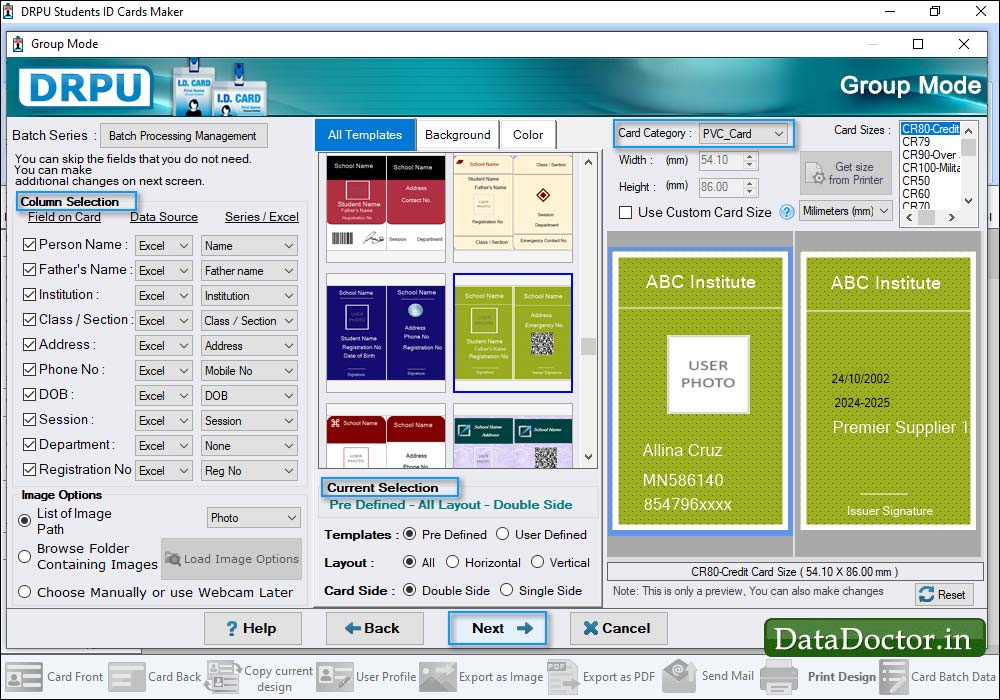Viewport: 1000px width, 700px height.
Task: Click front side card preview
Action: 700,391
